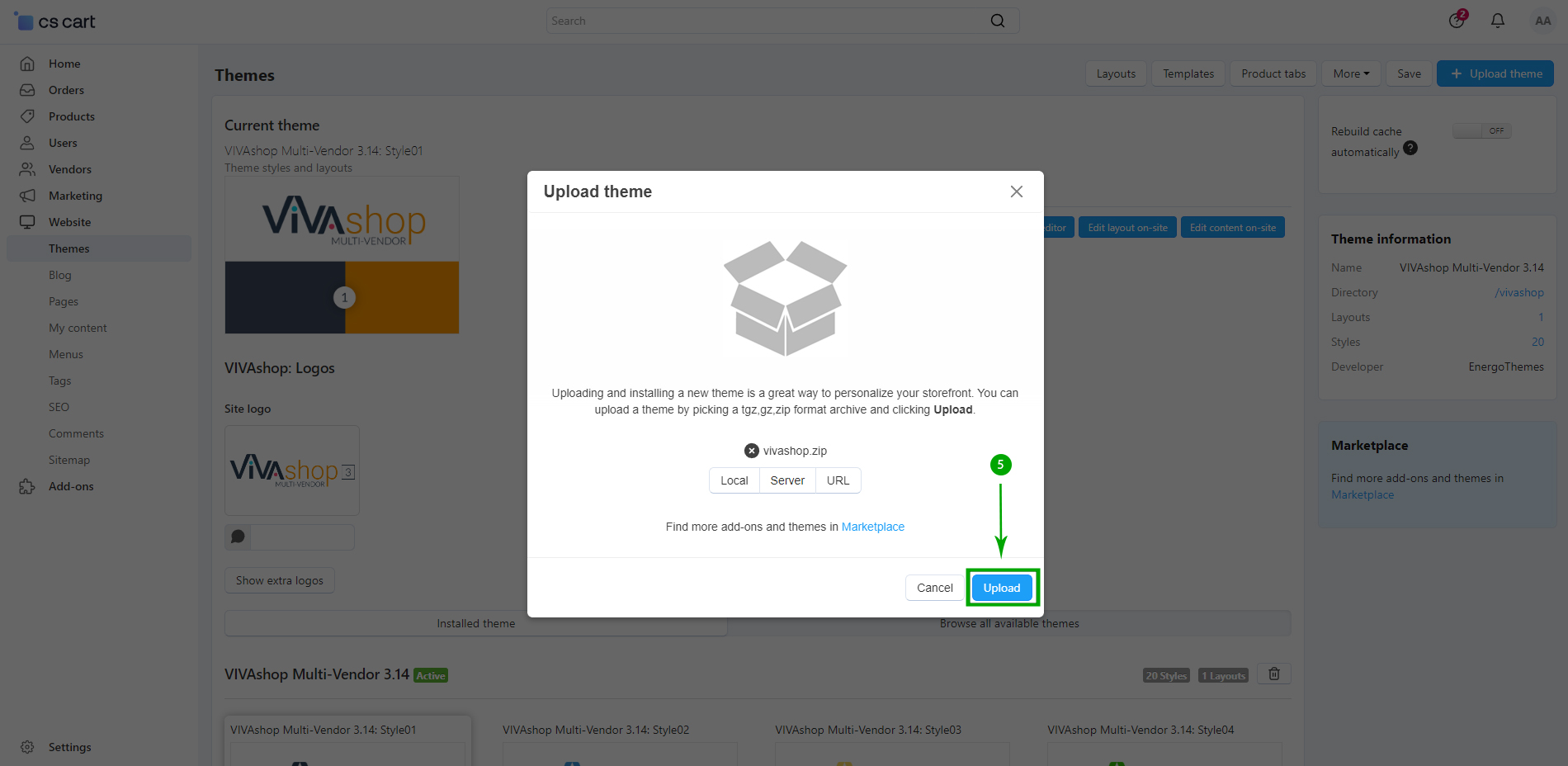Open Add-ons from the sidebar
Screen dimensions: 1568x766
click(71, 486)
